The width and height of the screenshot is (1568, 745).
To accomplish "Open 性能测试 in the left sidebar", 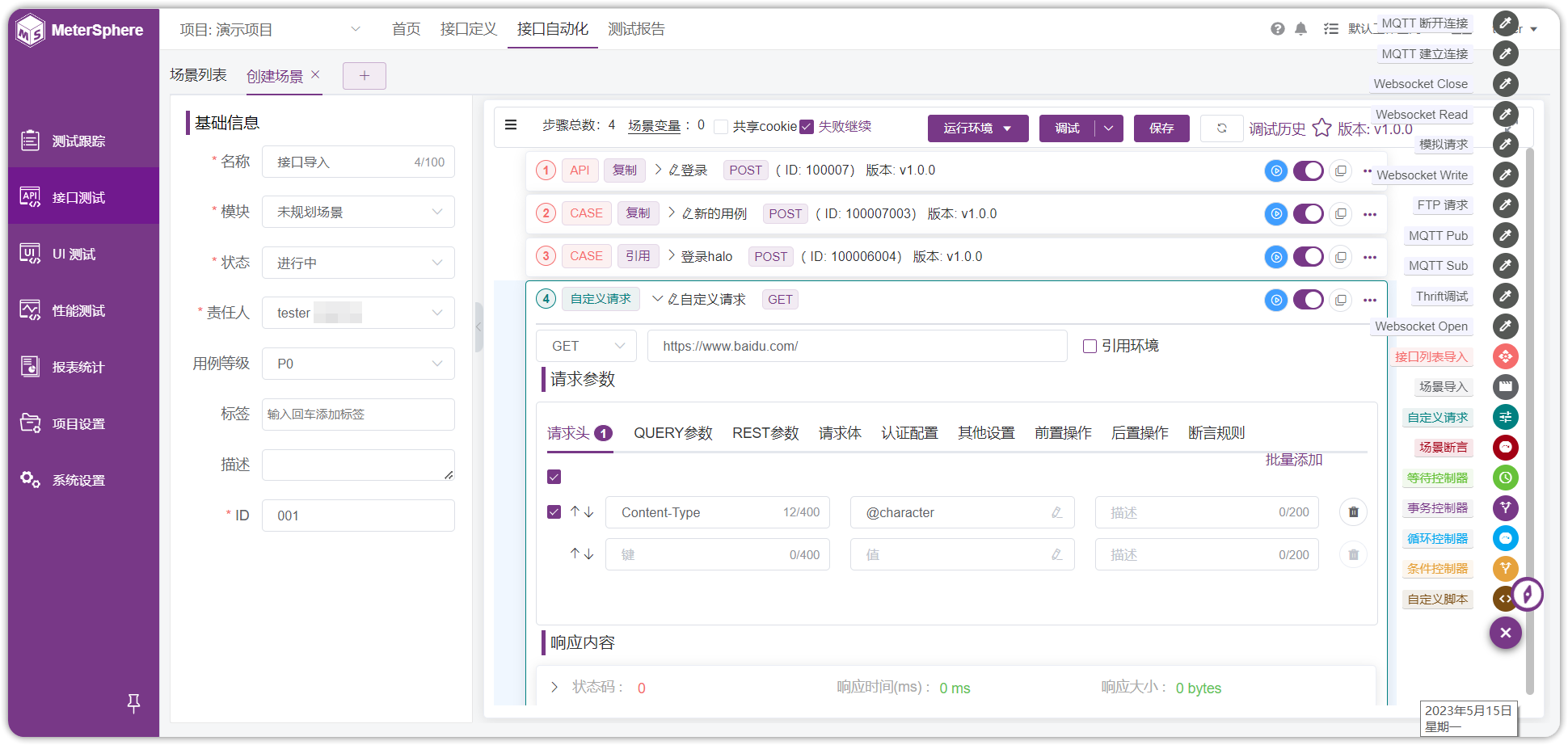I will pyautogui.click(x=84, y=310).
